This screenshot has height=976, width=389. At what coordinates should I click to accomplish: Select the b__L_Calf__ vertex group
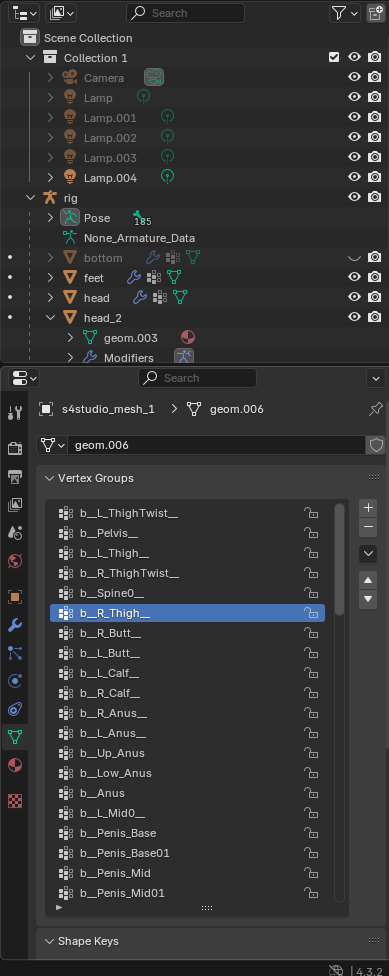[187, 673]
